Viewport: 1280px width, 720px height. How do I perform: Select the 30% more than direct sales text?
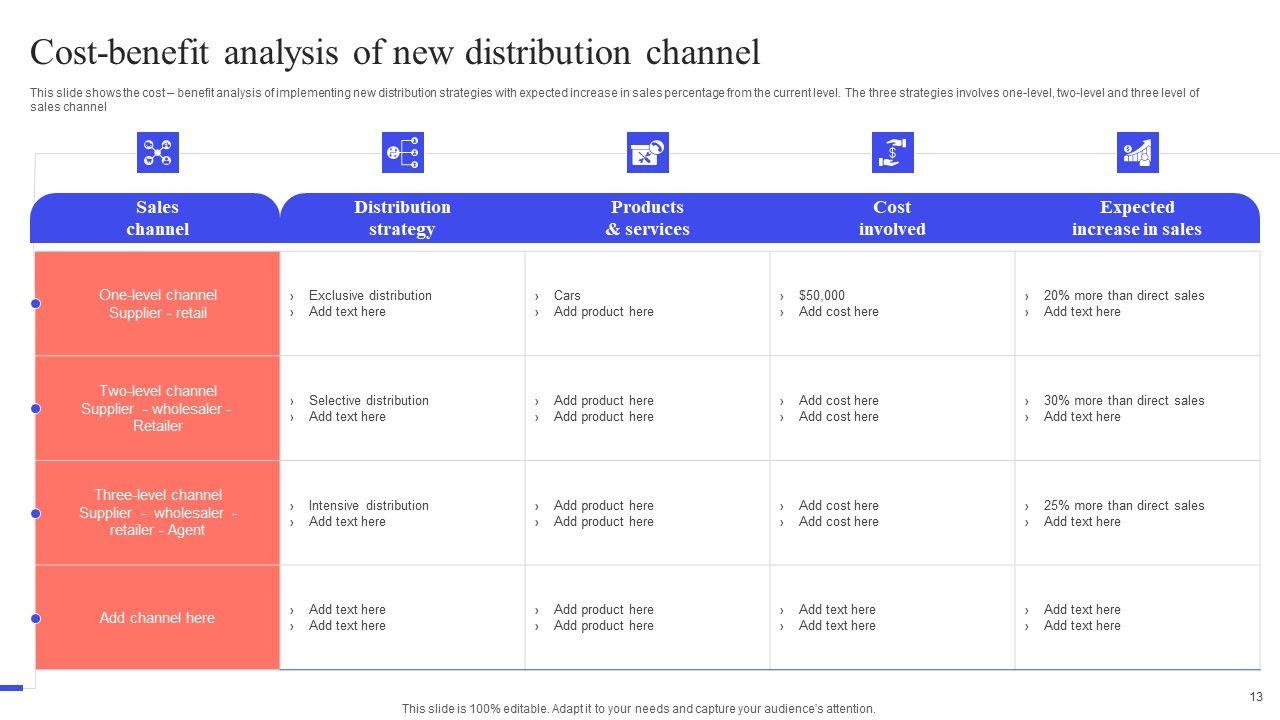pos(1123,401)
